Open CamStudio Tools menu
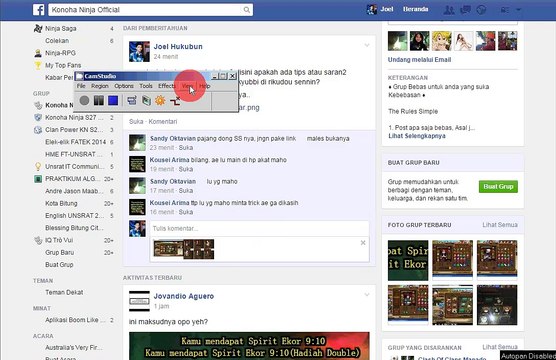 pyautogui.click(x=146, y=86)
